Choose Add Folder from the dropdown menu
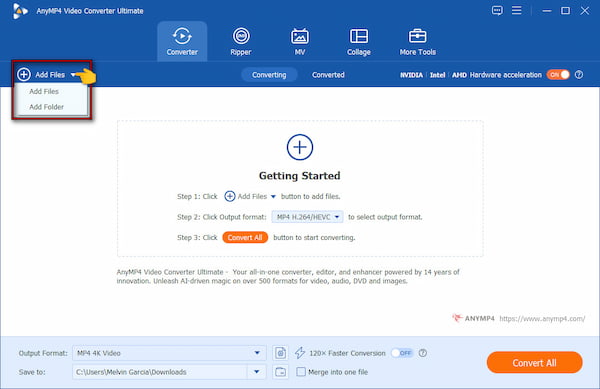600x389 pixels. click(x=46, y=107)
